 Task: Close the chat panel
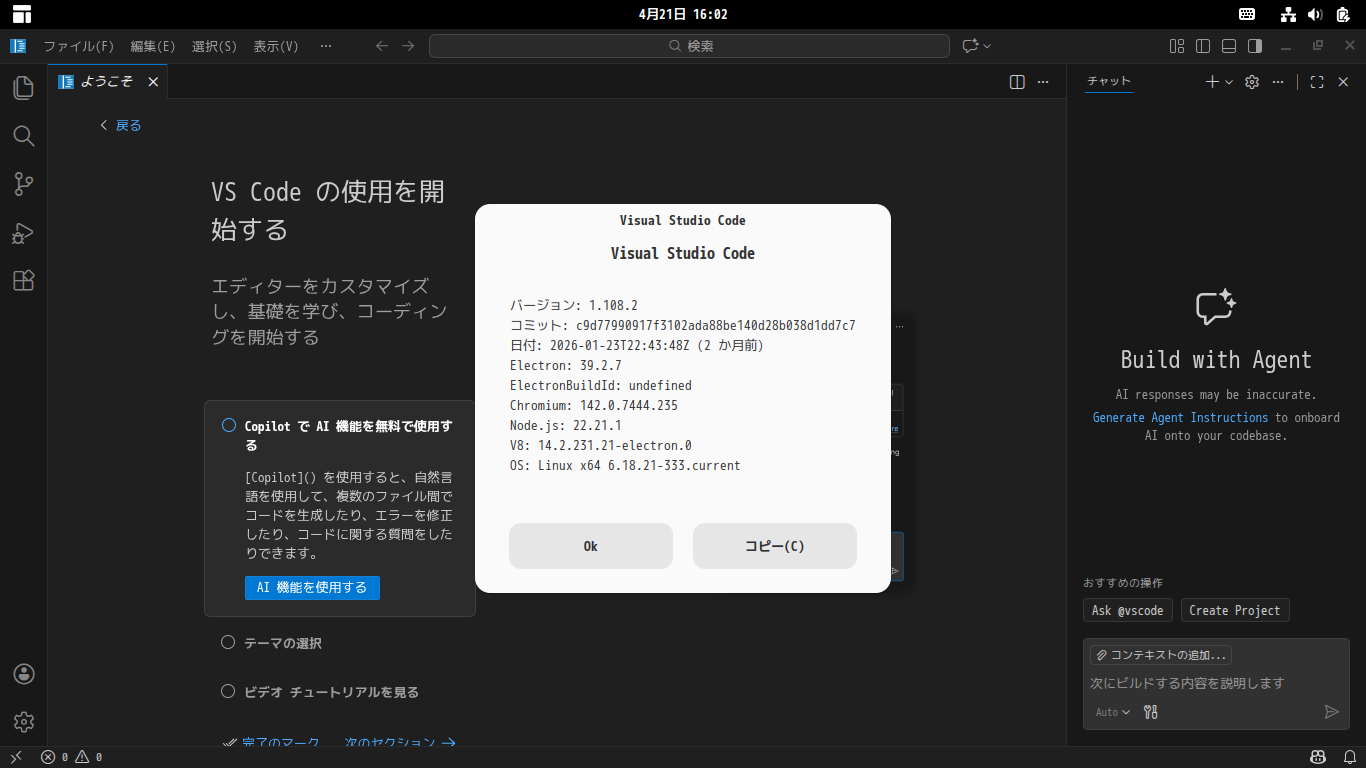1343,82
